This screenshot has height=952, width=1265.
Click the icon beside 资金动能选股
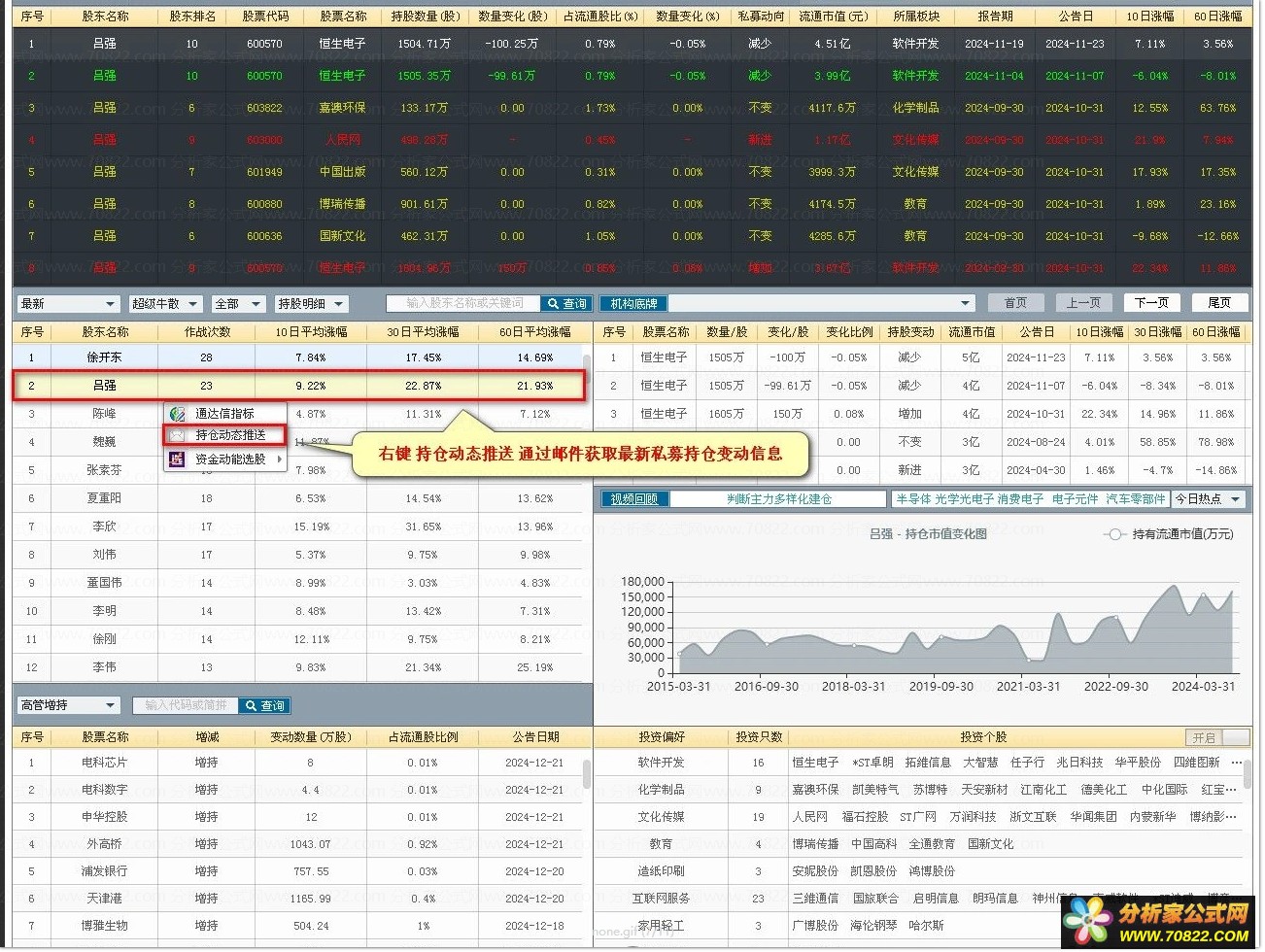[177, 459]
